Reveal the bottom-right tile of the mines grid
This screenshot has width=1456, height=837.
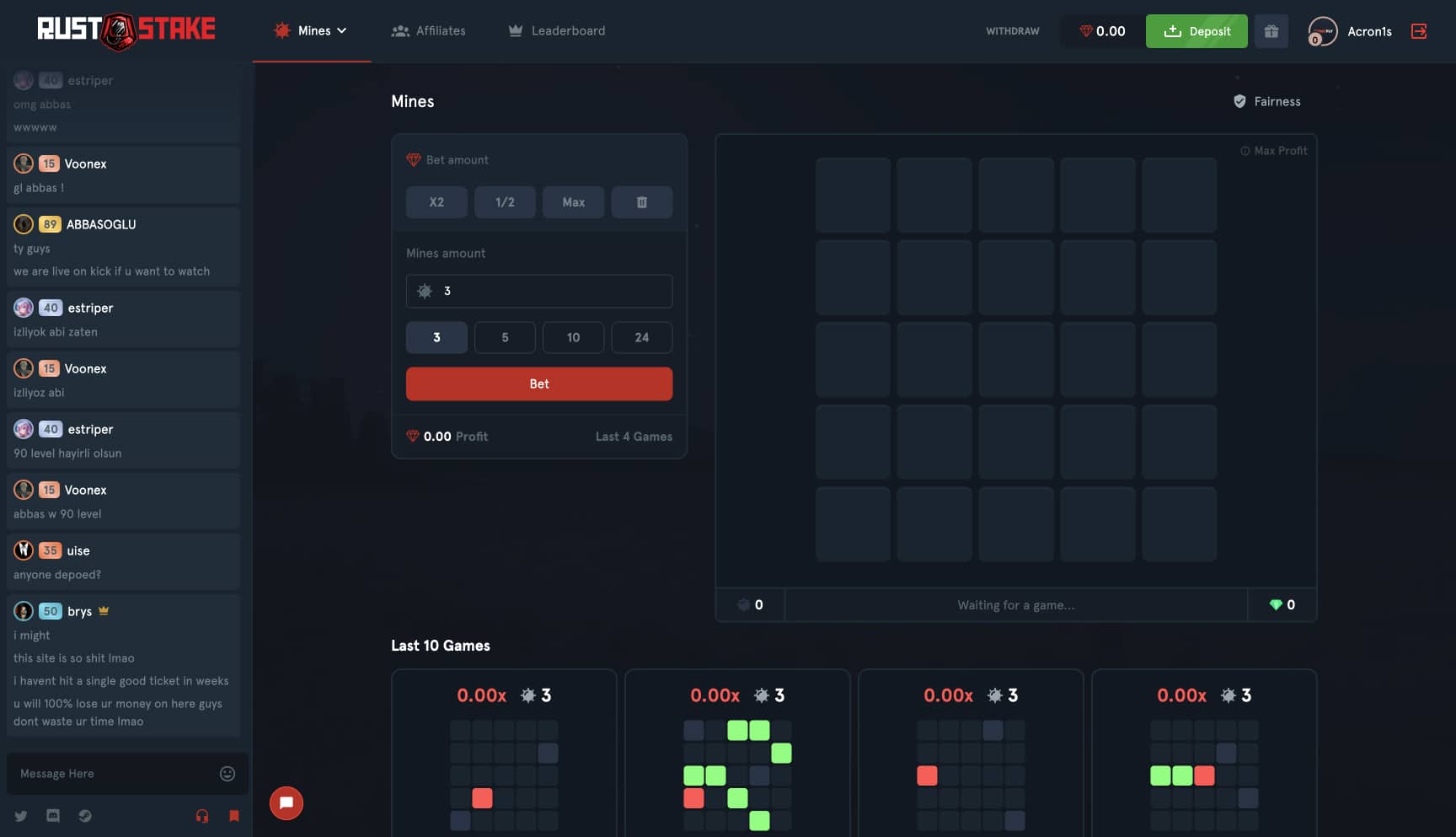click(1180, 524)
